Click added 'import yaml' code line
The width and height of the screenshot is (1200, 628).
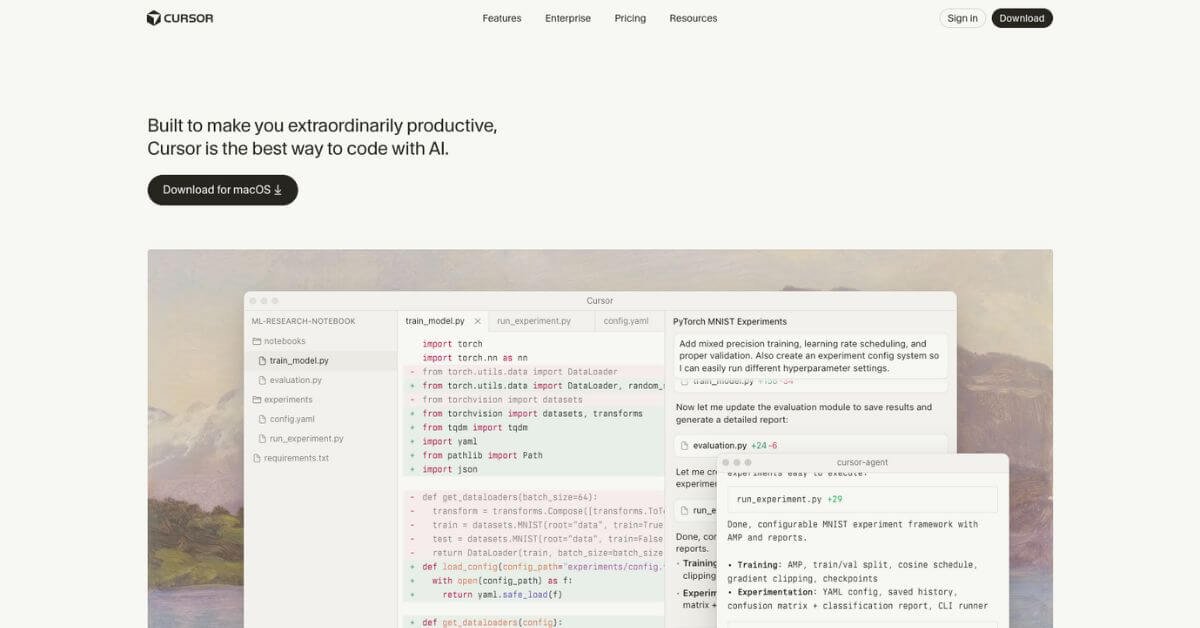[x=449, y=441]
